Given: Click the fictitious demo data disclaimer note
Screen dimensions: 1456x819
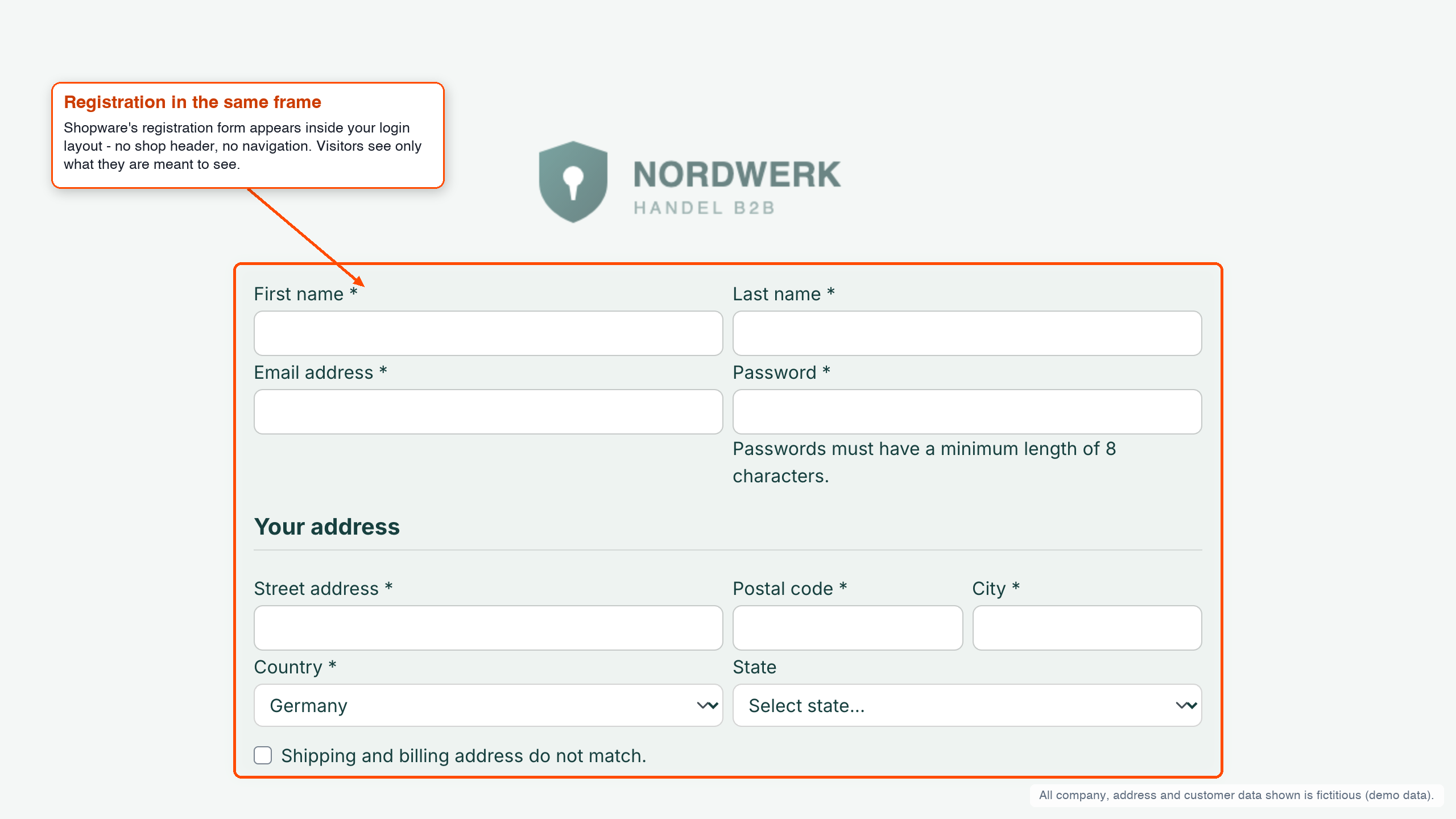Looking at the screenshot, I should [x=1236, y=795].
